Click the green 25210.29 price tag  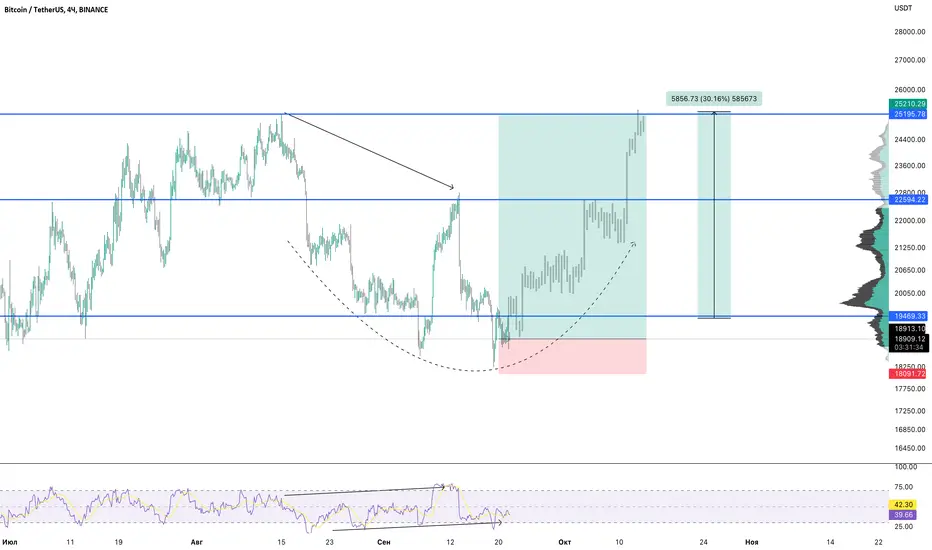[909, 103]
